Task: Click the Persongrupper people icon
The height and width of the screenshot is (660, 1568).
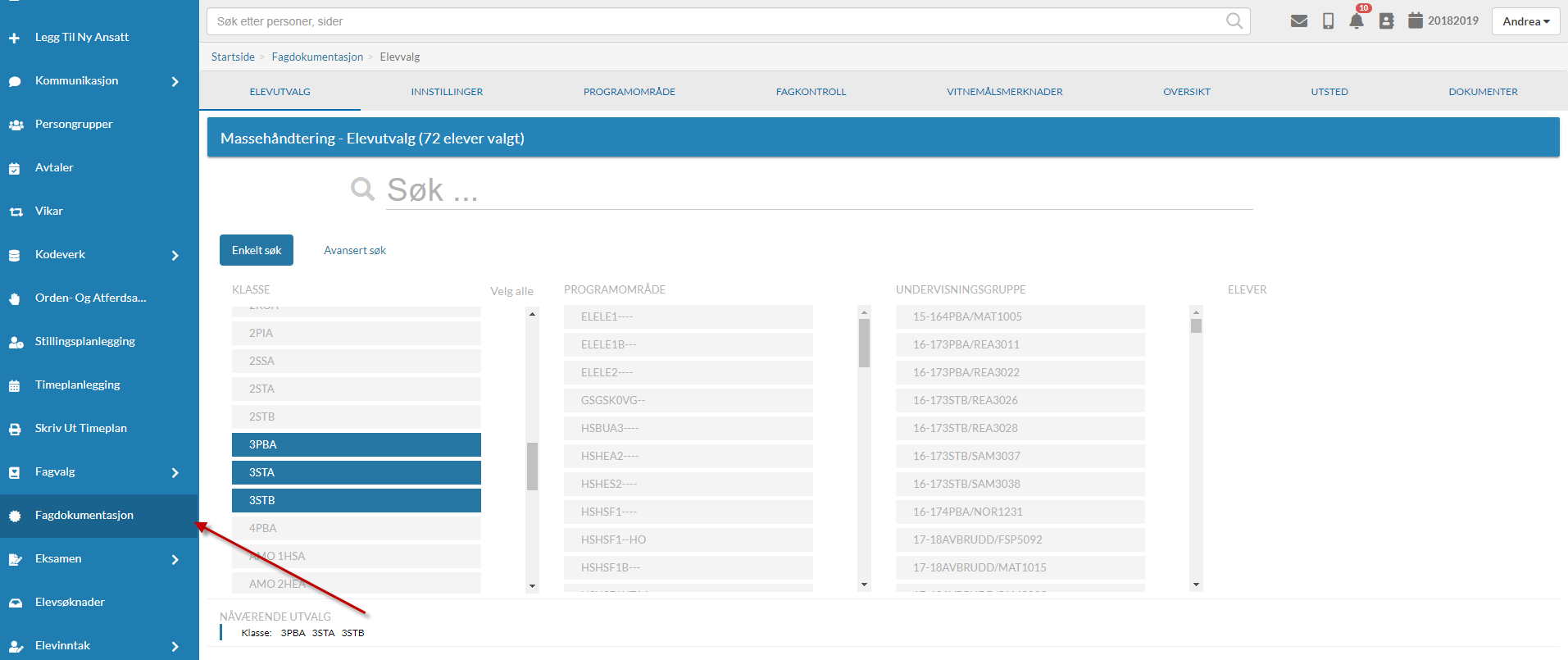Action: pos(16,125)
